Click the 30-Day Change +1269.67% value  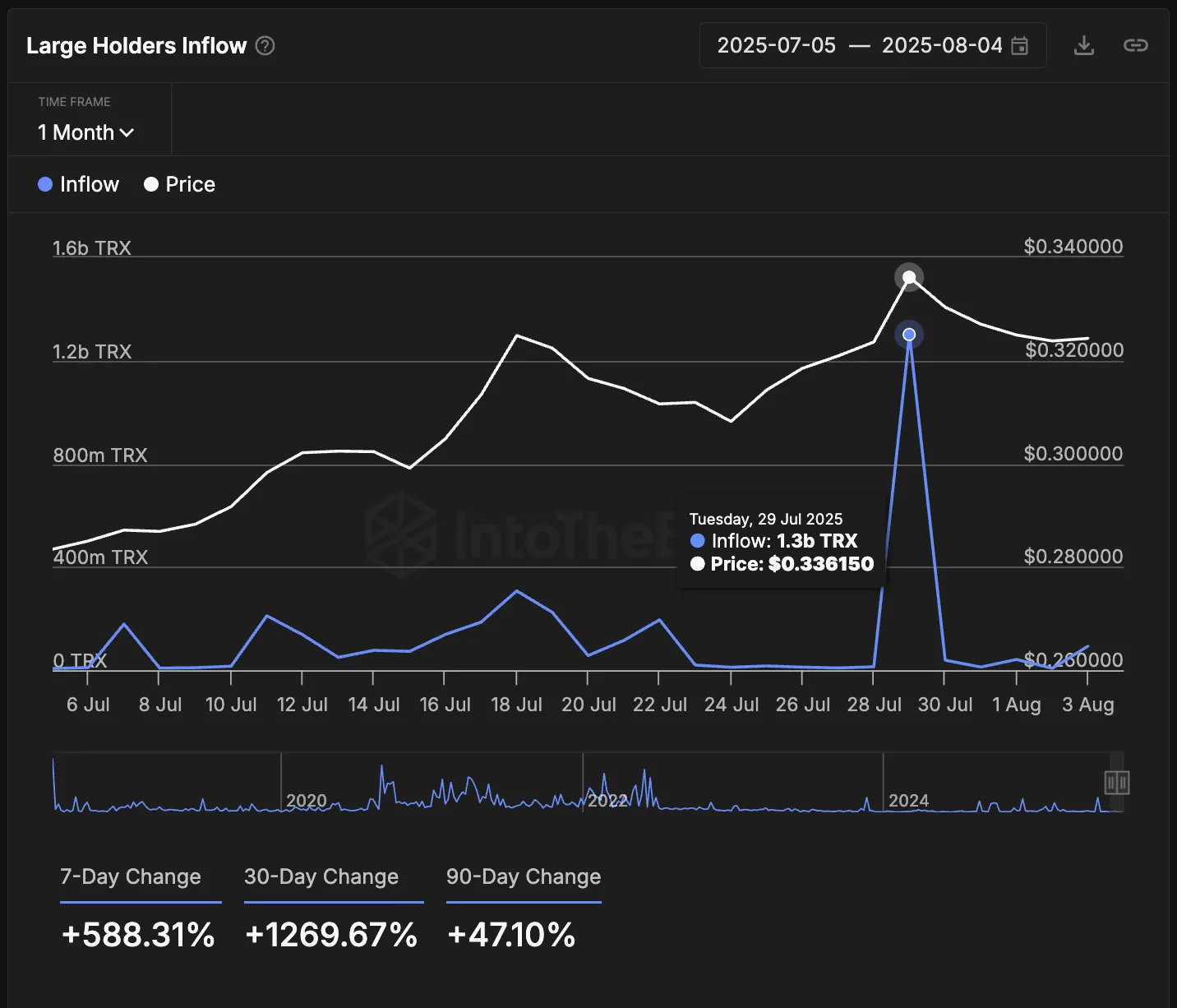[331, 935]
